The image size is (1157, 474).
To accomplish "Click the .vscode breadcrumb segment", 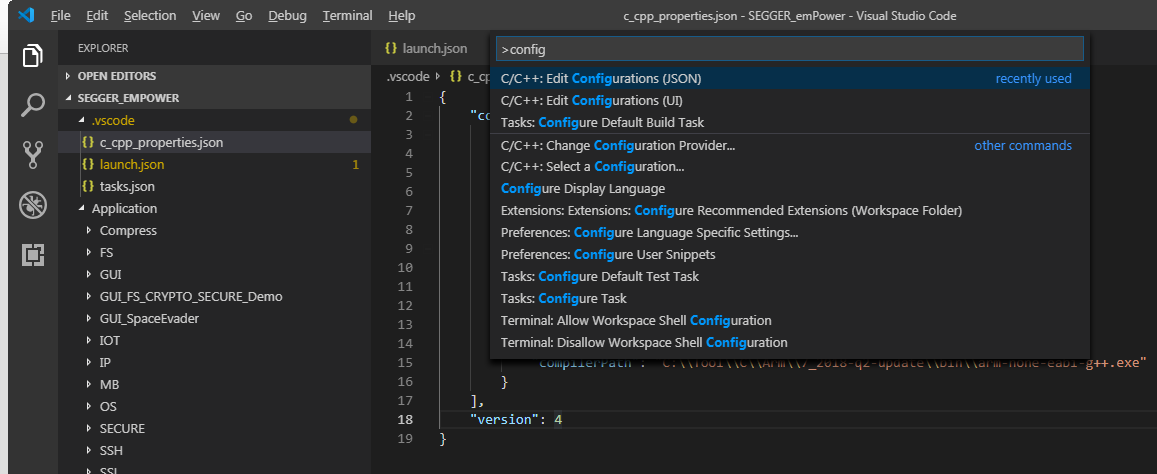I will [407, 76].
